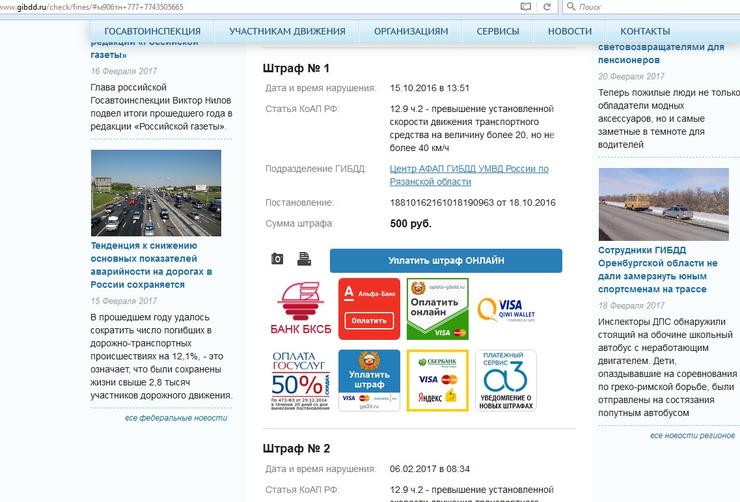Viewport: 740px width, 502px height.
Task: Select the 16 Февраля 2017 news date
Action: (124, 71)
